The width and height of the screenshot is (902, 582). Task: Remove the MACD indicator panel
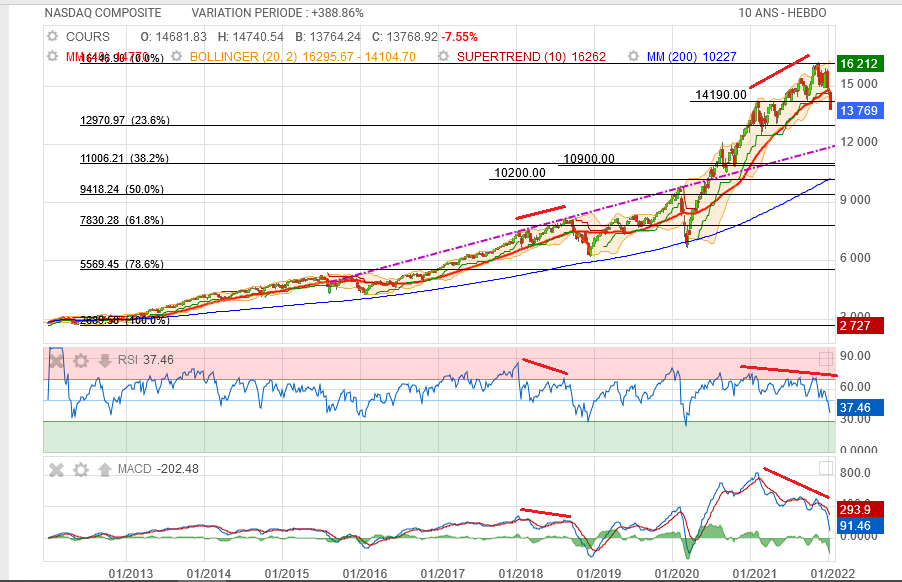point(56,470)
